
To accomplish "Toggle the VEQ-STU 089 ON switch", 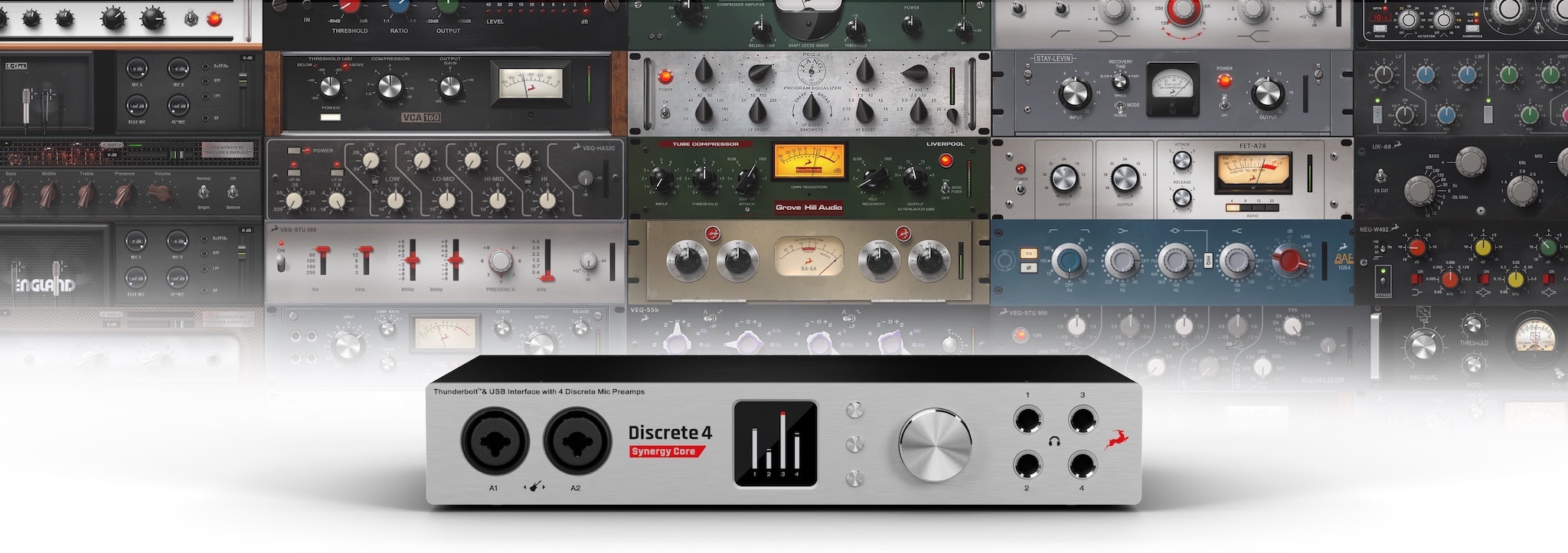I will (282, 263).
